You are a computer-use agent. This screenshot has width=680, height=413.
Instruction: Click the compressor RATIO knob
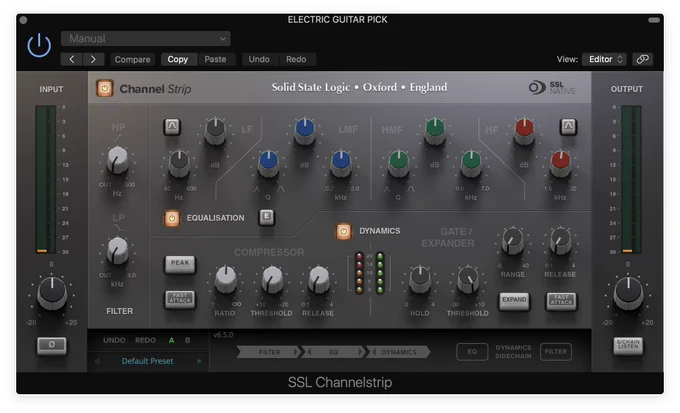pyautogui.click(x=226, y=280)
